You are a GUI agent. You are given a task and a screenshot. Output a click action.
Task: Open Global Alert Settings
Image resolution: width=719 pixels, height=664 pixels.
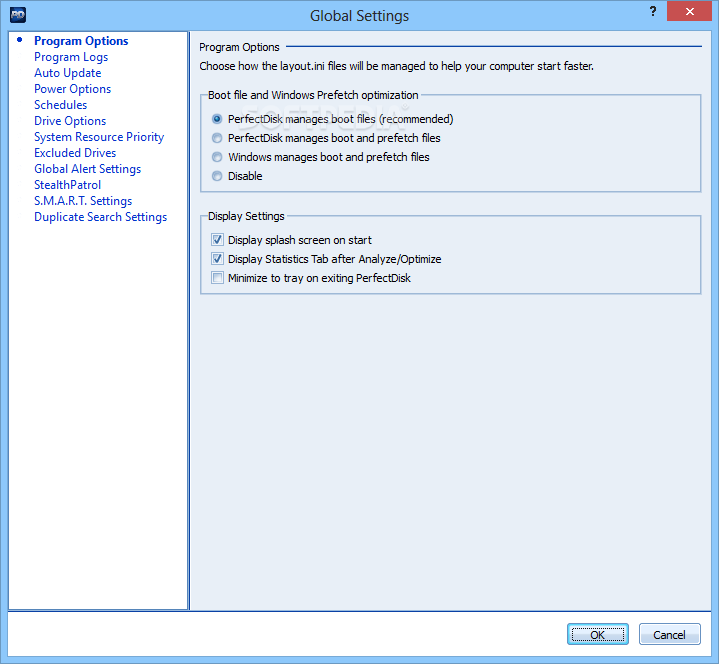pyautogui.click(x=88, y=169)
